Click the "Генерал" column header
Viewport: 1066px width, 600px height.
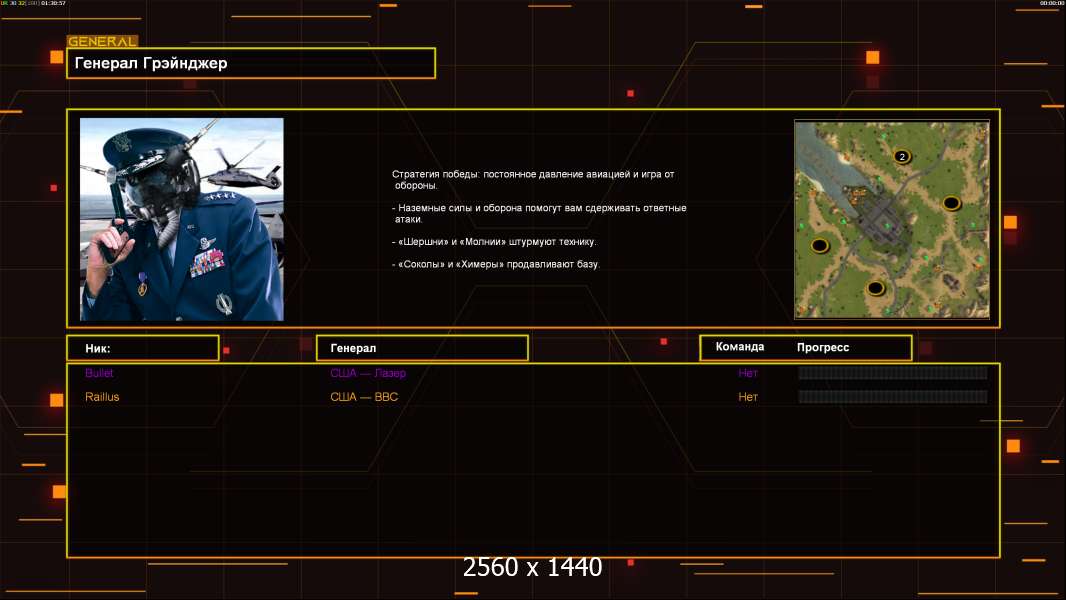point(422,348)
